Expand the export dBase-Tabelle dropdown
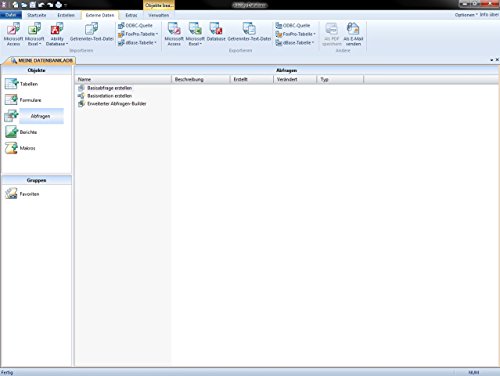Image resolution: width=500 pixels, height=376 pixels. [x=295, y=43]
